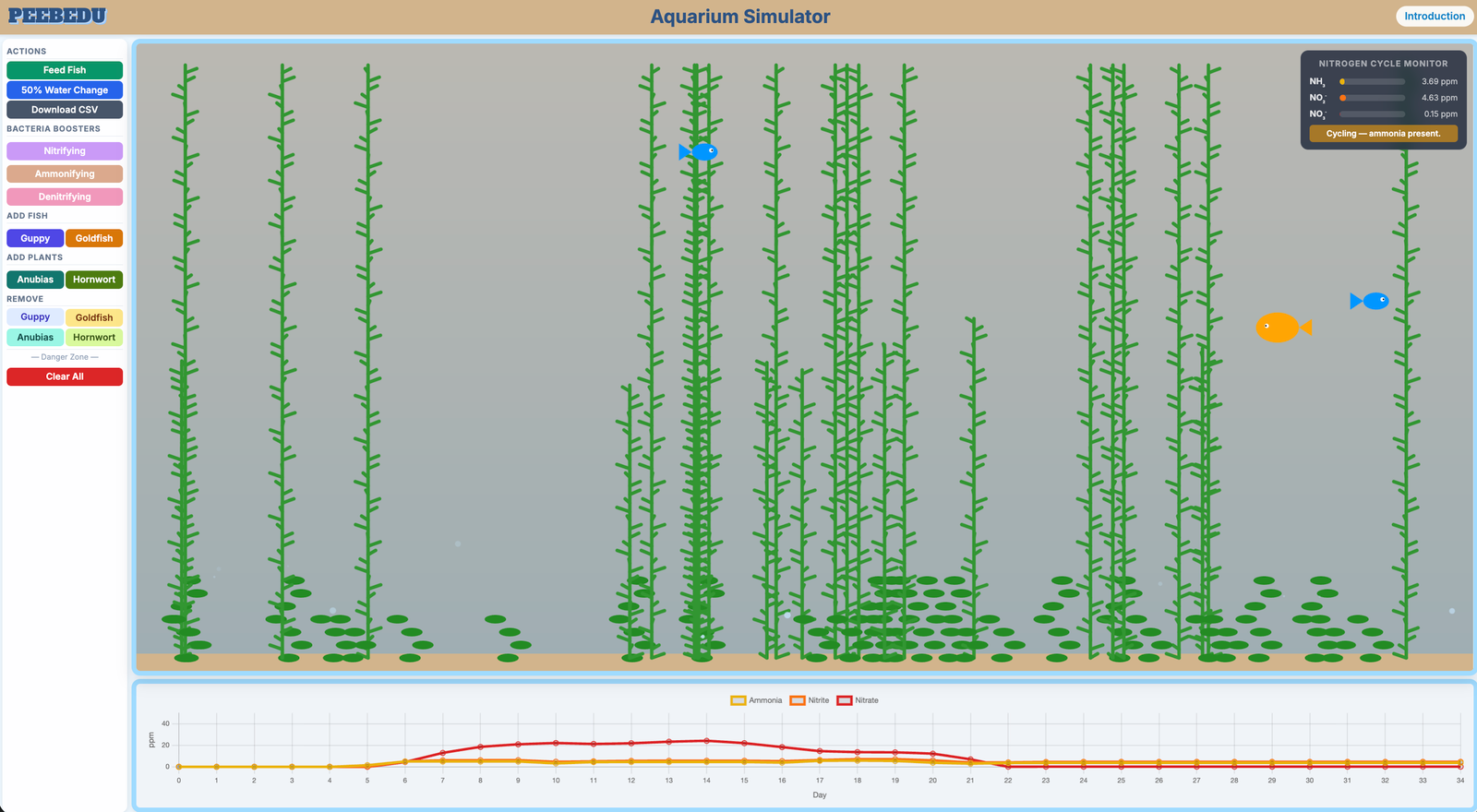This screenshot has height=812, width=1477.
Task: Add Denitrifying bacteria booster
Action: [65, 197]
